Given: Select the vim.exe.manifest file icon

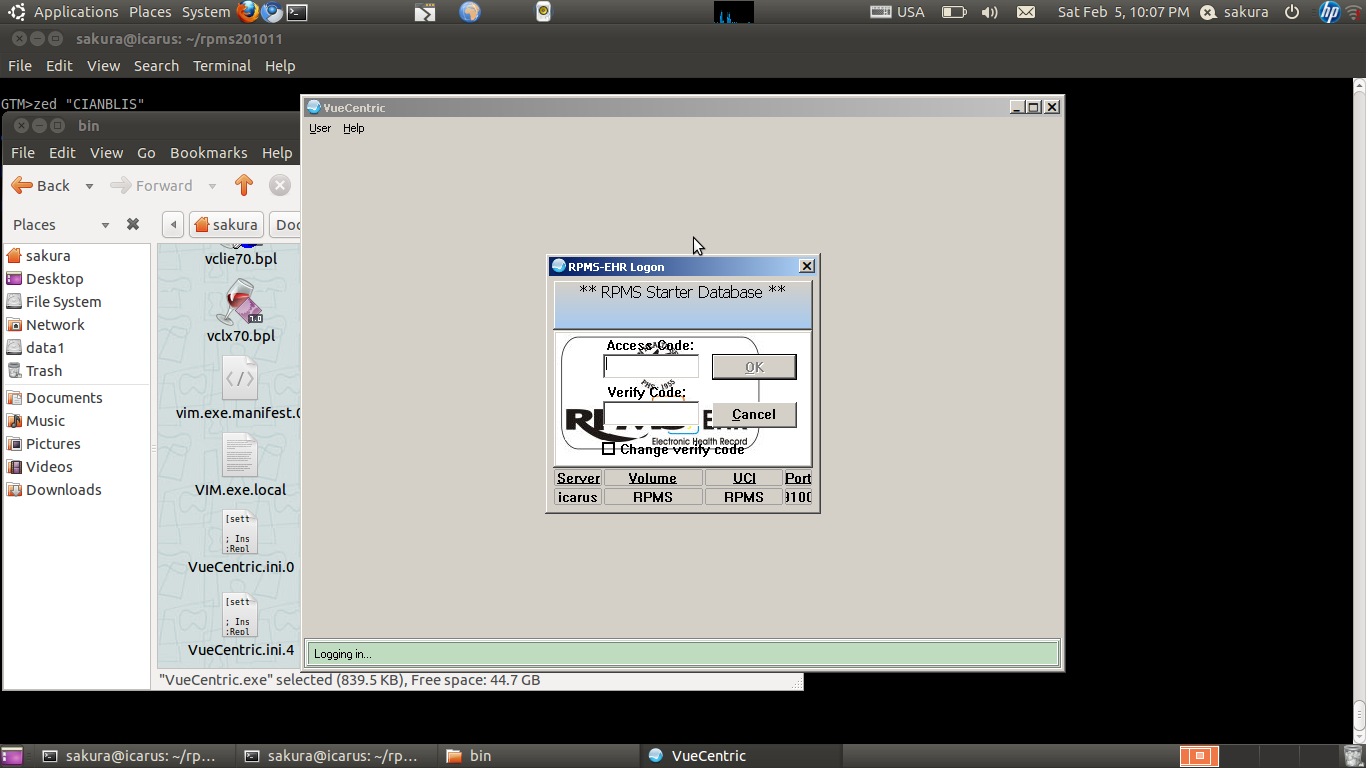Looking at the screenshot, I should pyautogui.click(x=240, y=378).
